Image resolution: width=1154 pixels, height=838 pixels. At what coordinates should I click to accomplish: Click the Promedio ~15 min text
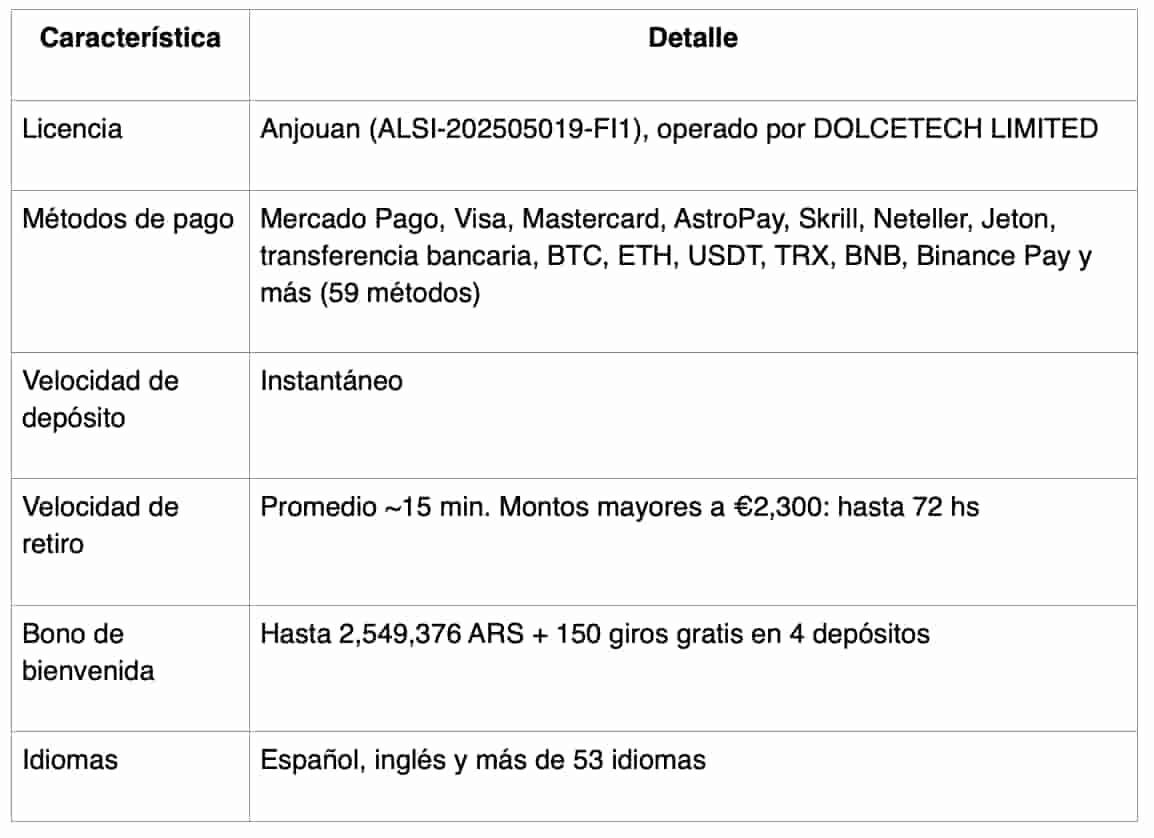[x=374, y=507]
